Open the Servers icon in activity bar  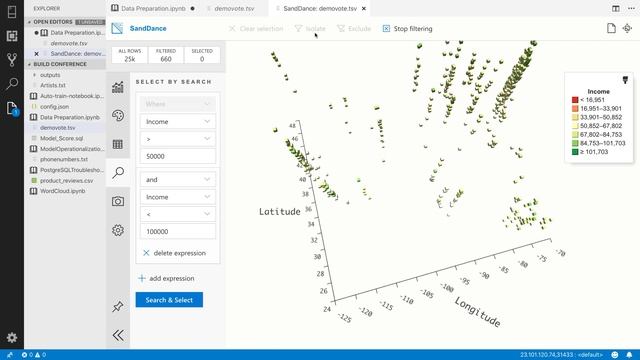tap(12, 12)
